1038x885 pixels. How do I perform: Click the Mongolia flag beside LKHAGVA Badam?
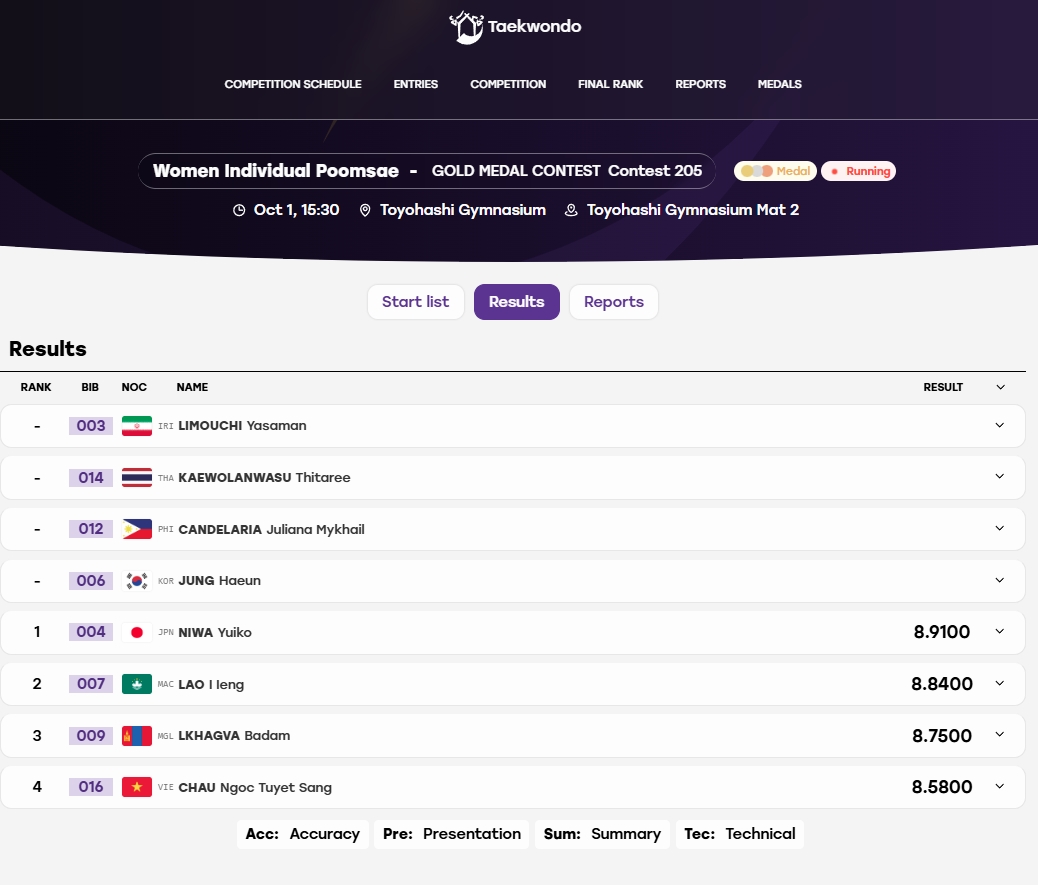click(x=137, y=735)
